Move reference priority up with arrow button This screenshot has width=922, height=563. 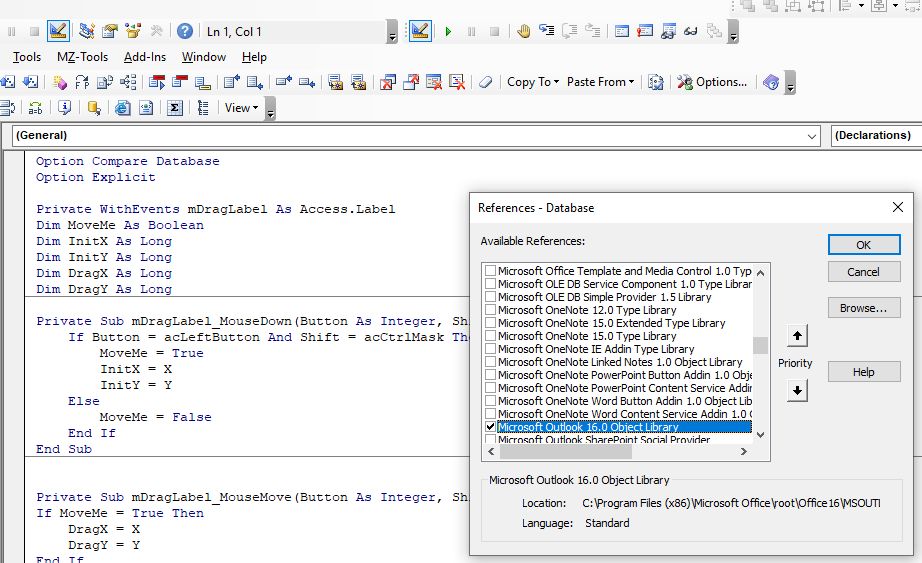pyautogui.click(x=797, y=336)
